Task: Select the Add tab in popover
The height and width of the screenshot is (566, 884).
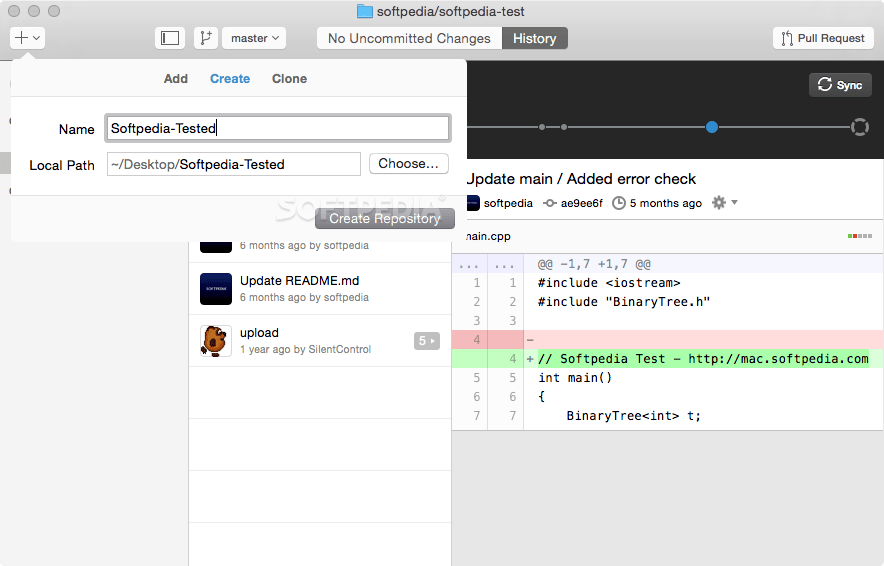Action: click(176, 79)
